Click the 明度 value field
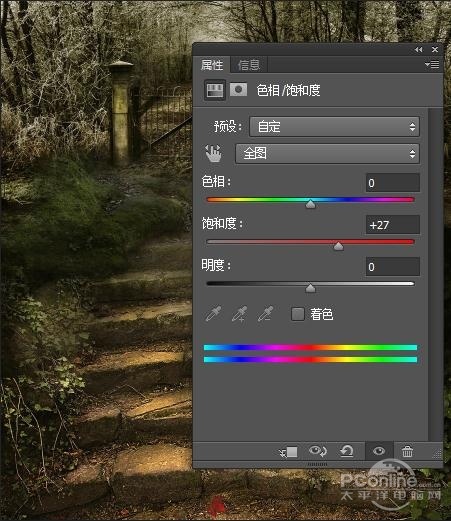The width and height of the screenshot is (451, 521). pos(393,267)
